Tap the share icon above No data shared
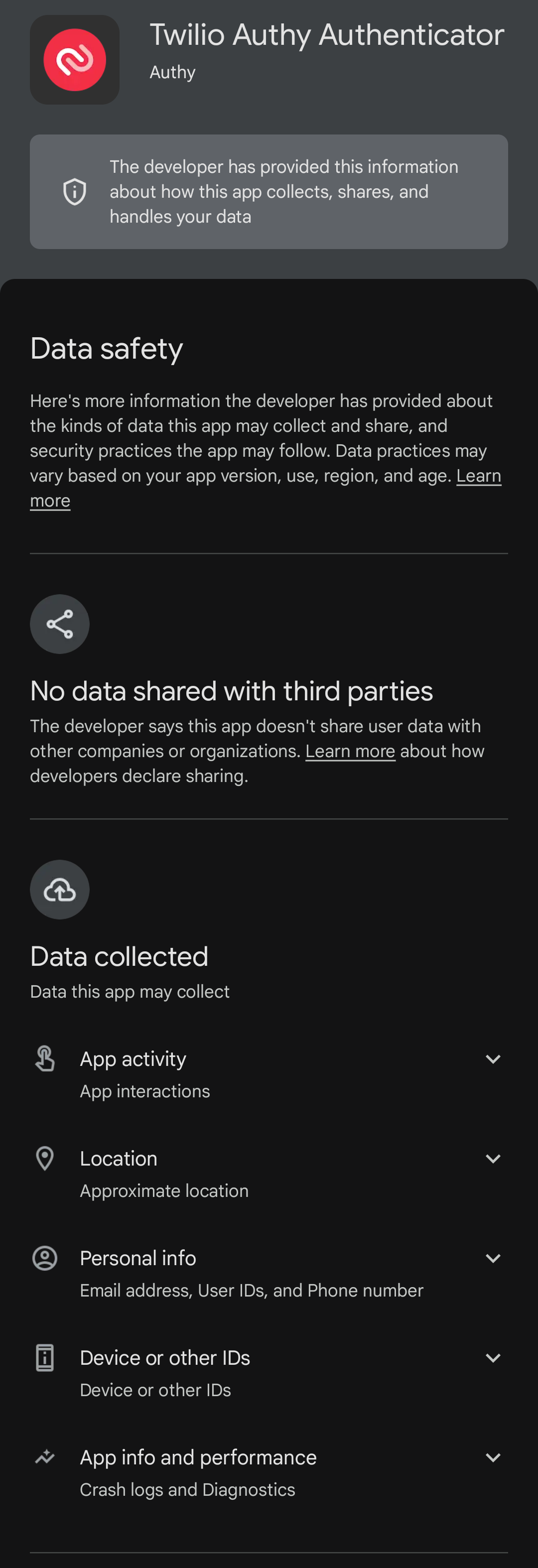Image resolution: width=538 pixels, height=1568 pixels. click(60, 624)
